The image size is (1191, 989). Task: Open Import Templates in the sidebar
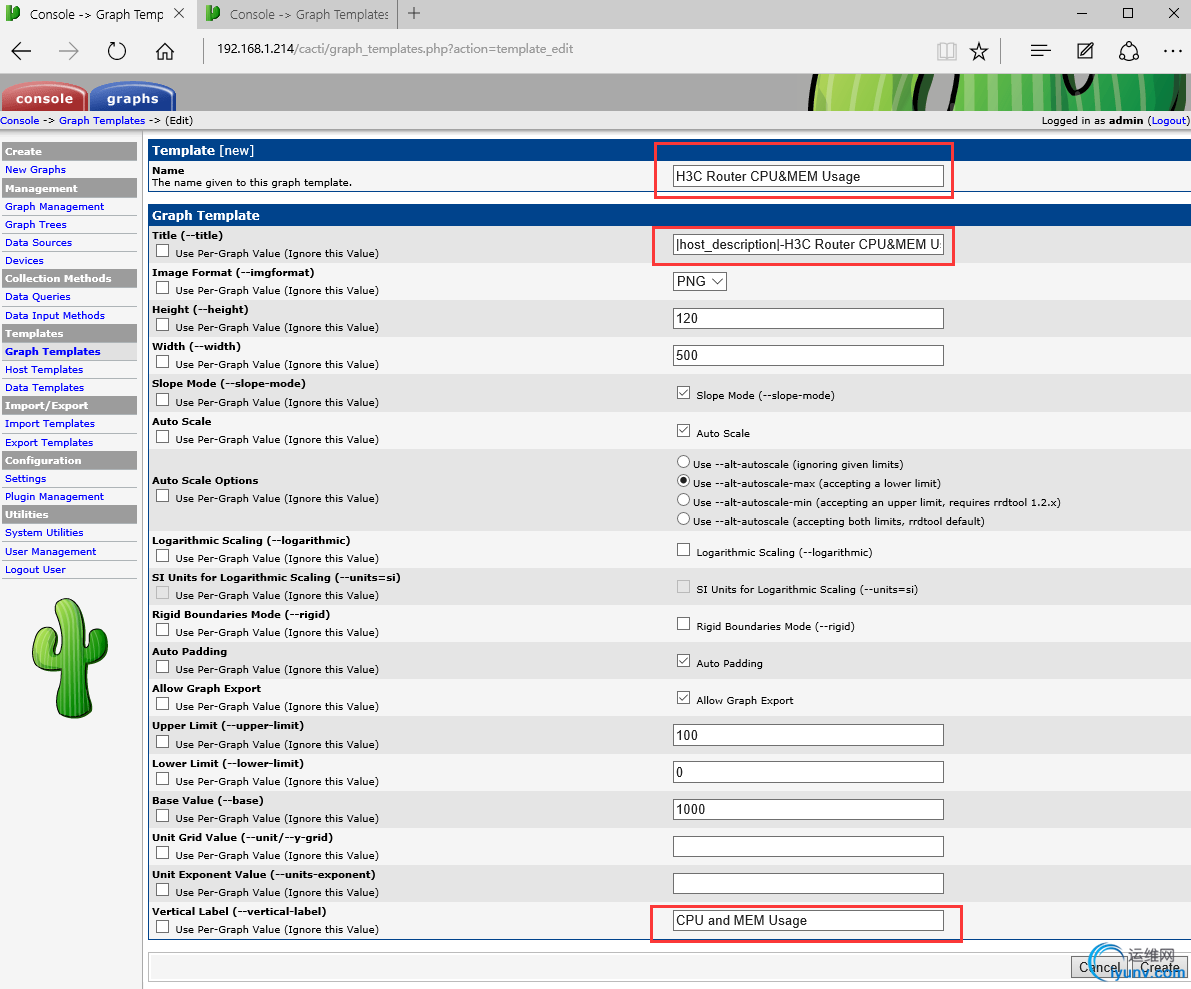click(x=50, y=424)
